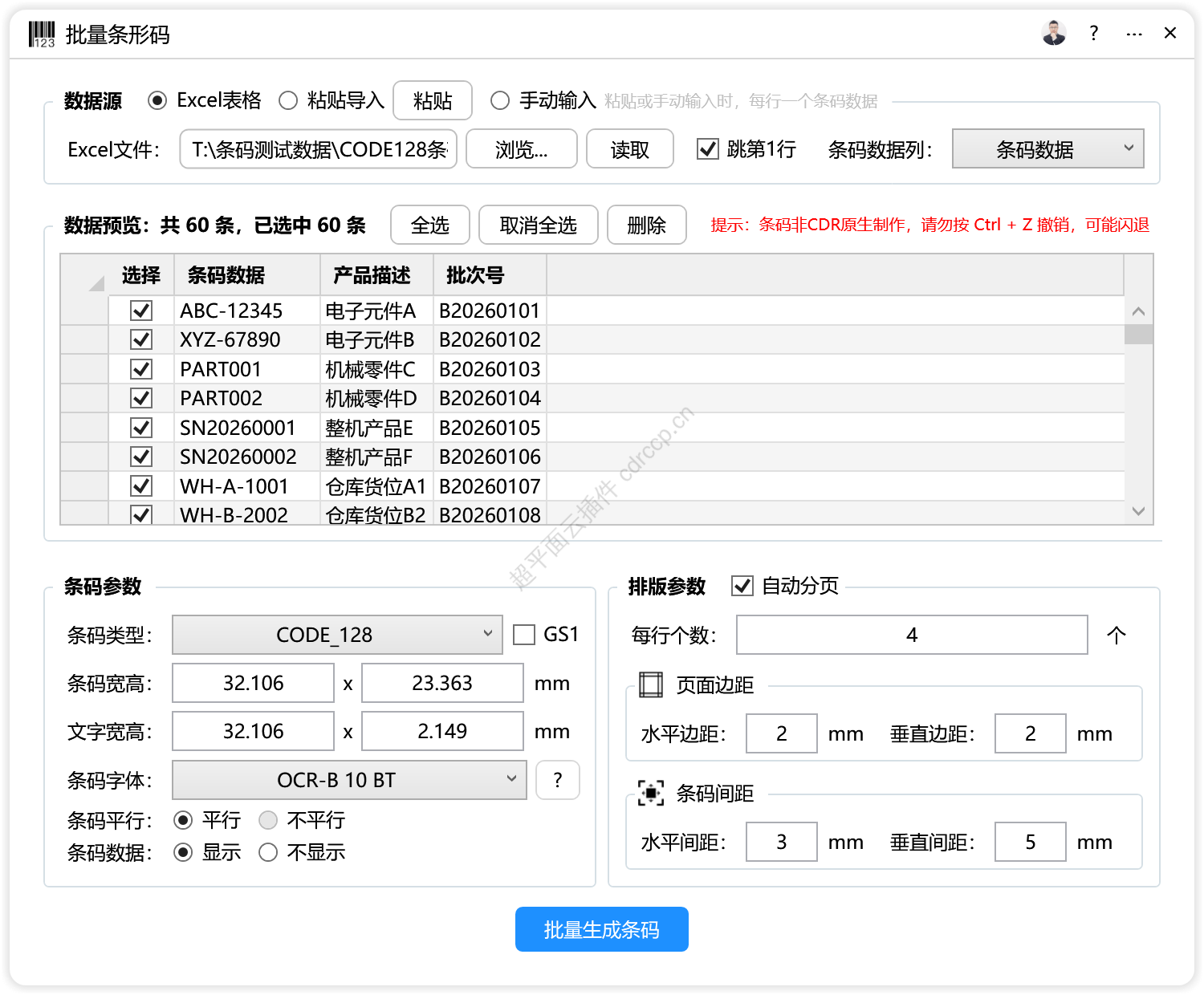The width and height of the screenshot is (1204, 995).
Task: Click the 浏览... browse button
Action: tap(522, 149)
